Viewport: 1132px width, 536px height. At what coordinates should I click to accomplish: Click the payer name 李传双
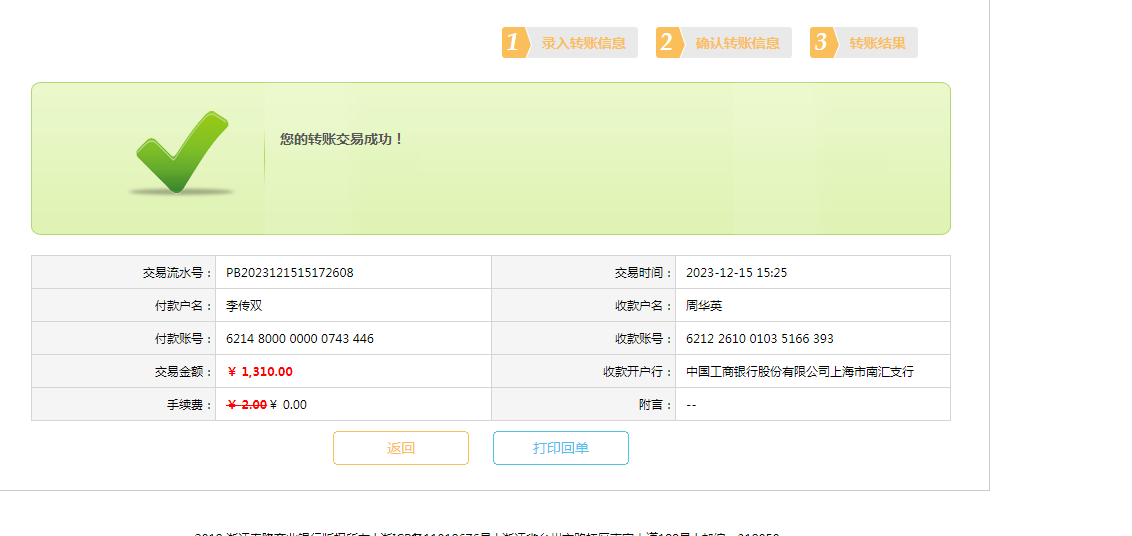244,306
